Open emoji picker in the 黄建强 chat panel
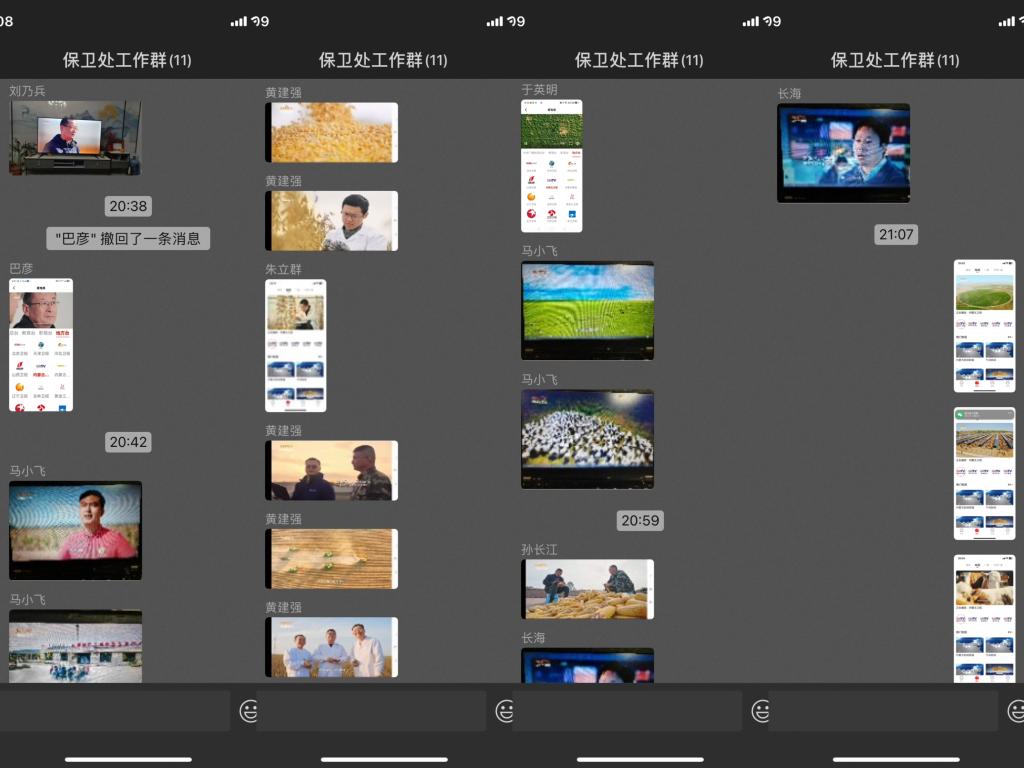The image size is (1024, 768). tap(504, 711)
